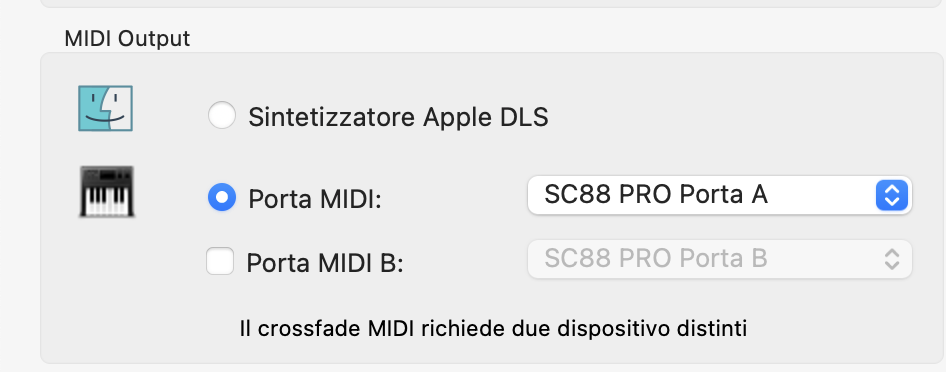Image resolution: width=946 pixels, height=372 pixels.
Task: Open the SC88 PRO Porta A popup menu
Action: (719, 195)
